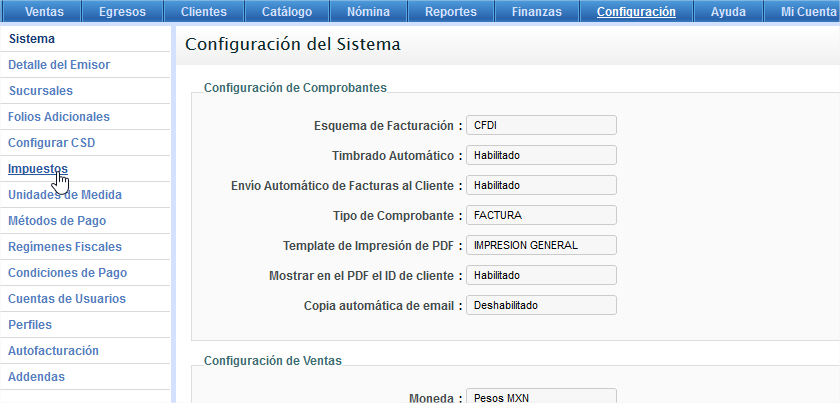The width and height of the screenshot is (840, 403).
Task: Open Unidades de Medida
Action: (x=65, y=195)
